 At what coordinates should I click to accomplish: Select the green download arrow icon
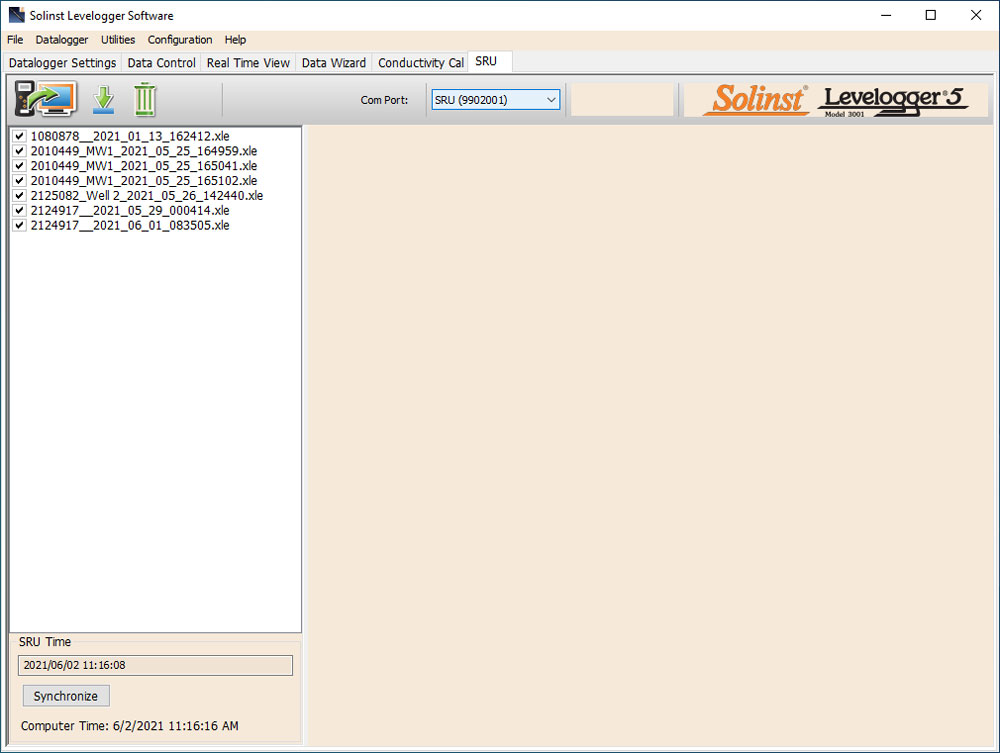tap(102, 99)
